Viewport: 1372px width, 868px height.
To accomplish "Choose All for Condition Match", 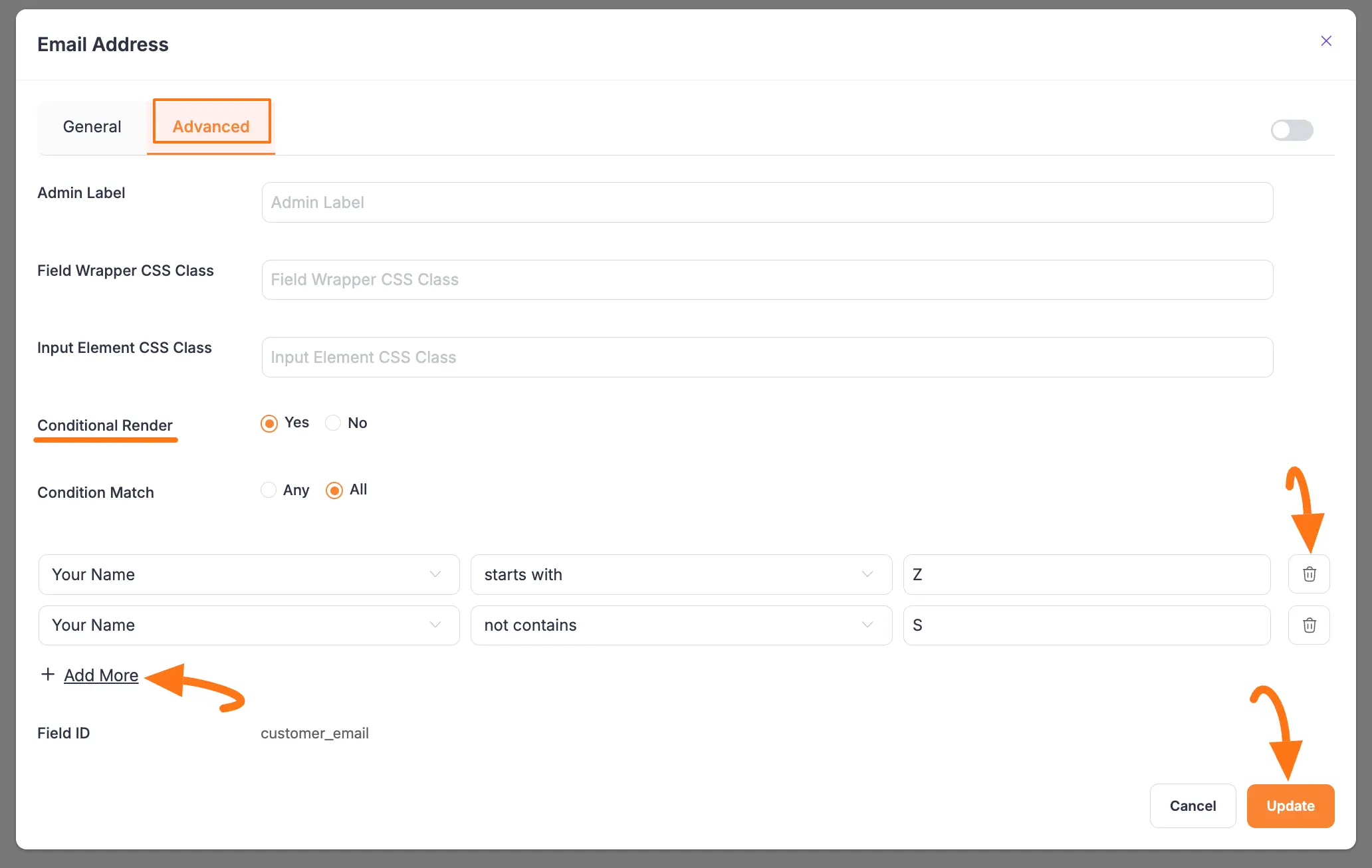I will click(x=334, y=490).
